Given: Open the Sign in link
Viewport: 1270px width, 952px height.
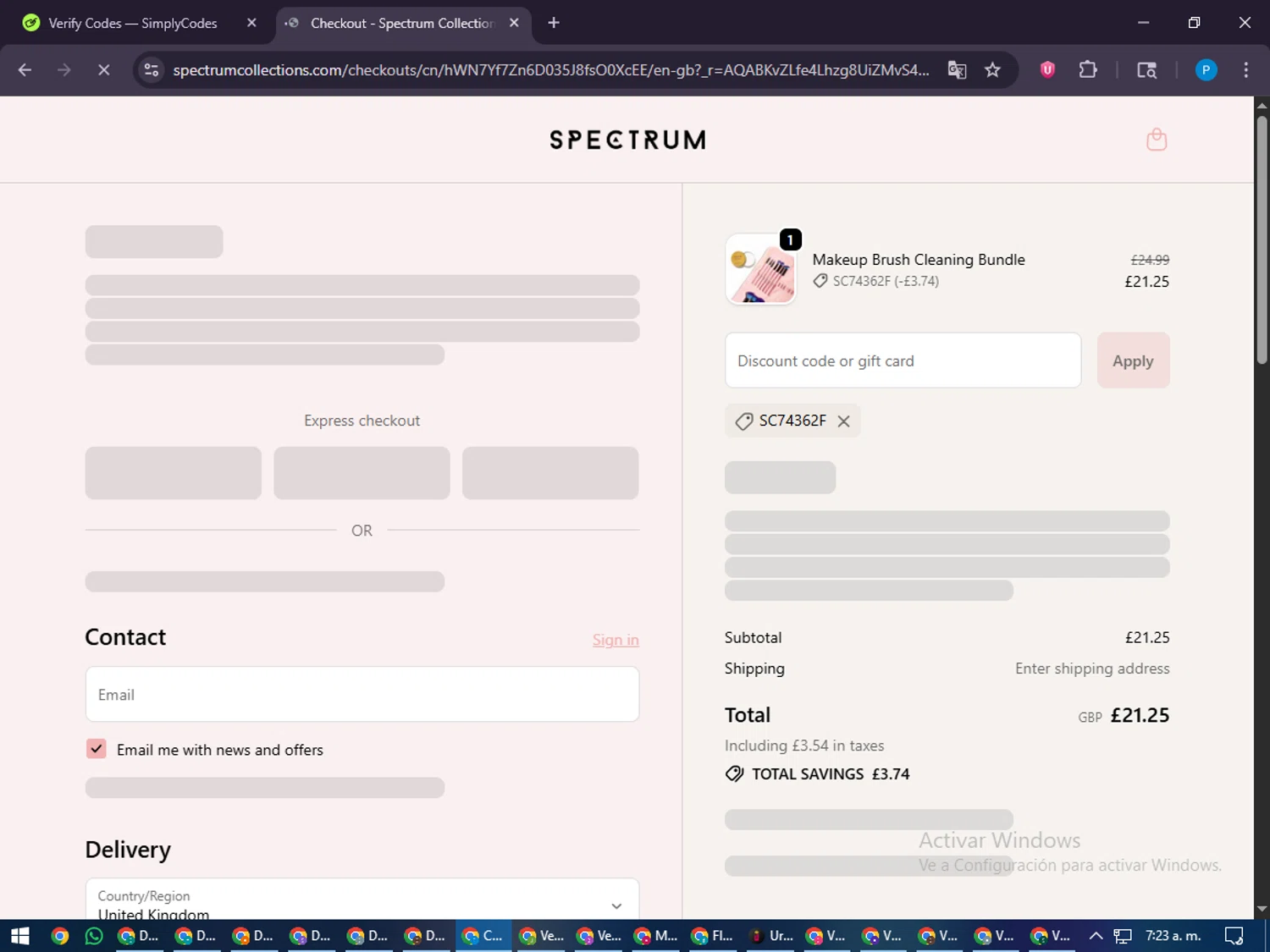Looking at the screenshot, I should pos(616,640).
